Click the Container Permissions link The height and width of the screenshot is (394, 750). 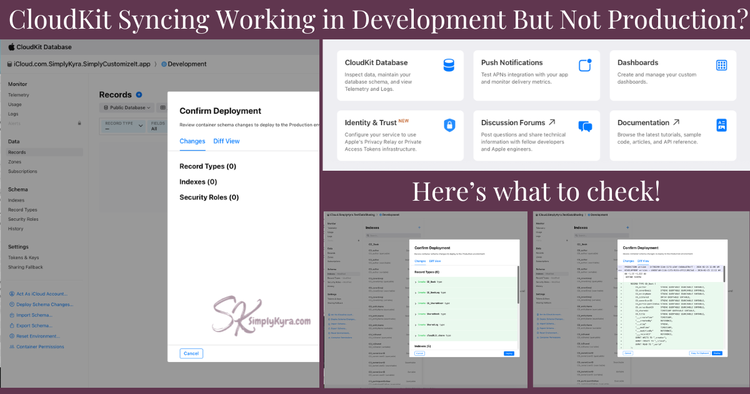(x=40, y=347)
